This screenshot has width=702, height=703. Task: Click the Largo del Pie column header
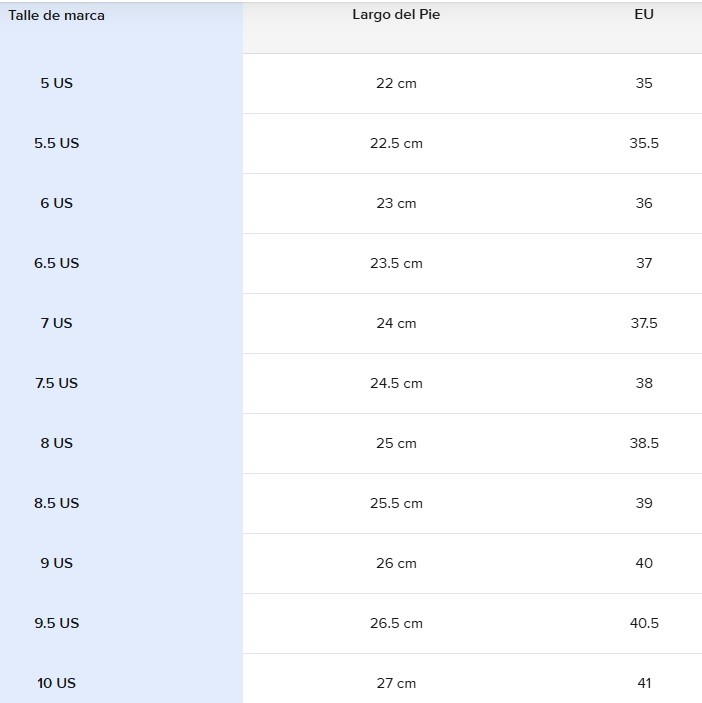coord(396,15)
